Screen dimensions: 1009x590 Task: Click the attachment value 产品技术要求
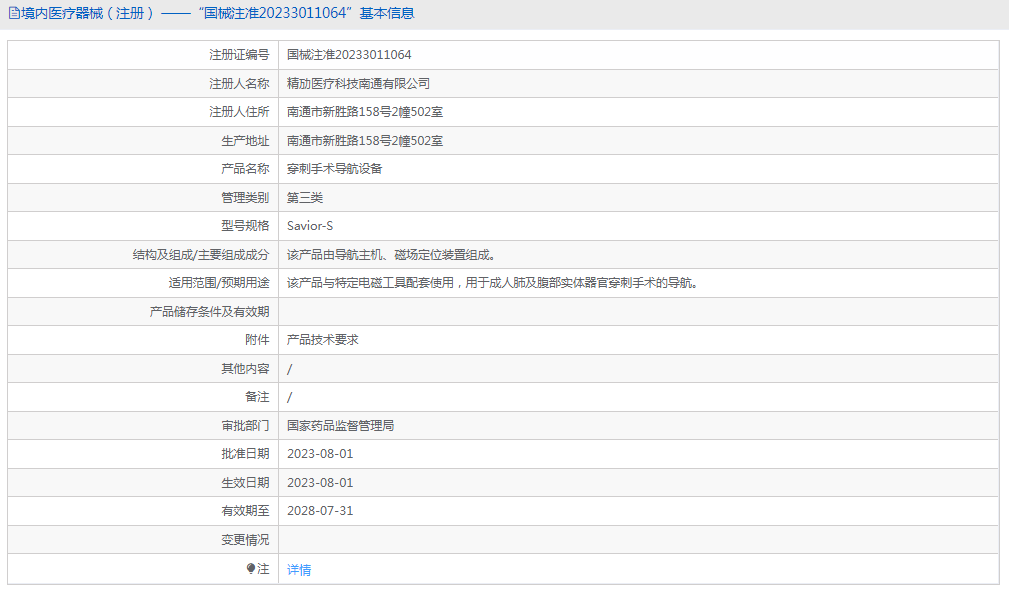click(x=322, y=340)
